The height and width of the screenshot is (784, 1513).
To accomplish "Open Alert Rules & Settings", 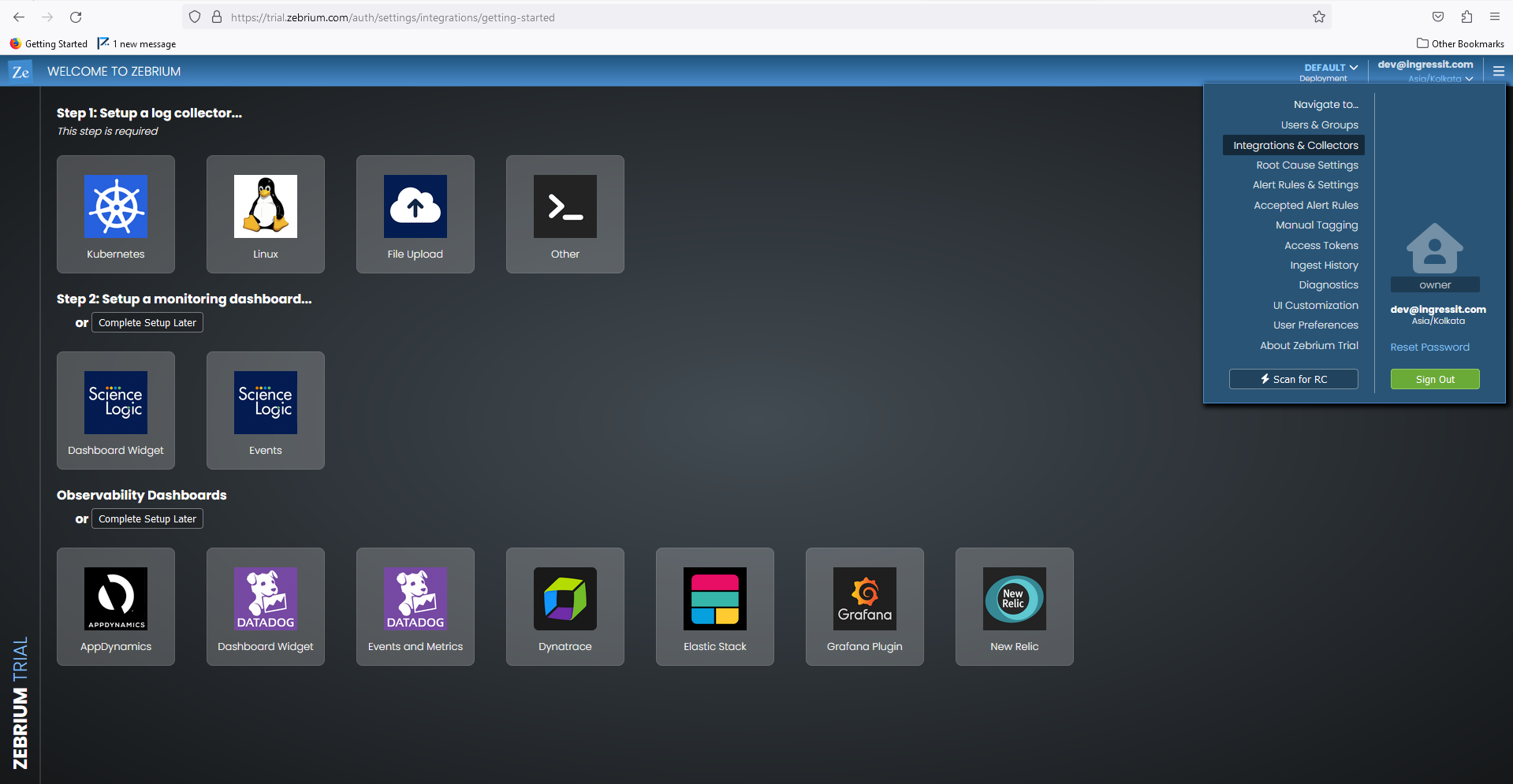I will pos(1306,185).
